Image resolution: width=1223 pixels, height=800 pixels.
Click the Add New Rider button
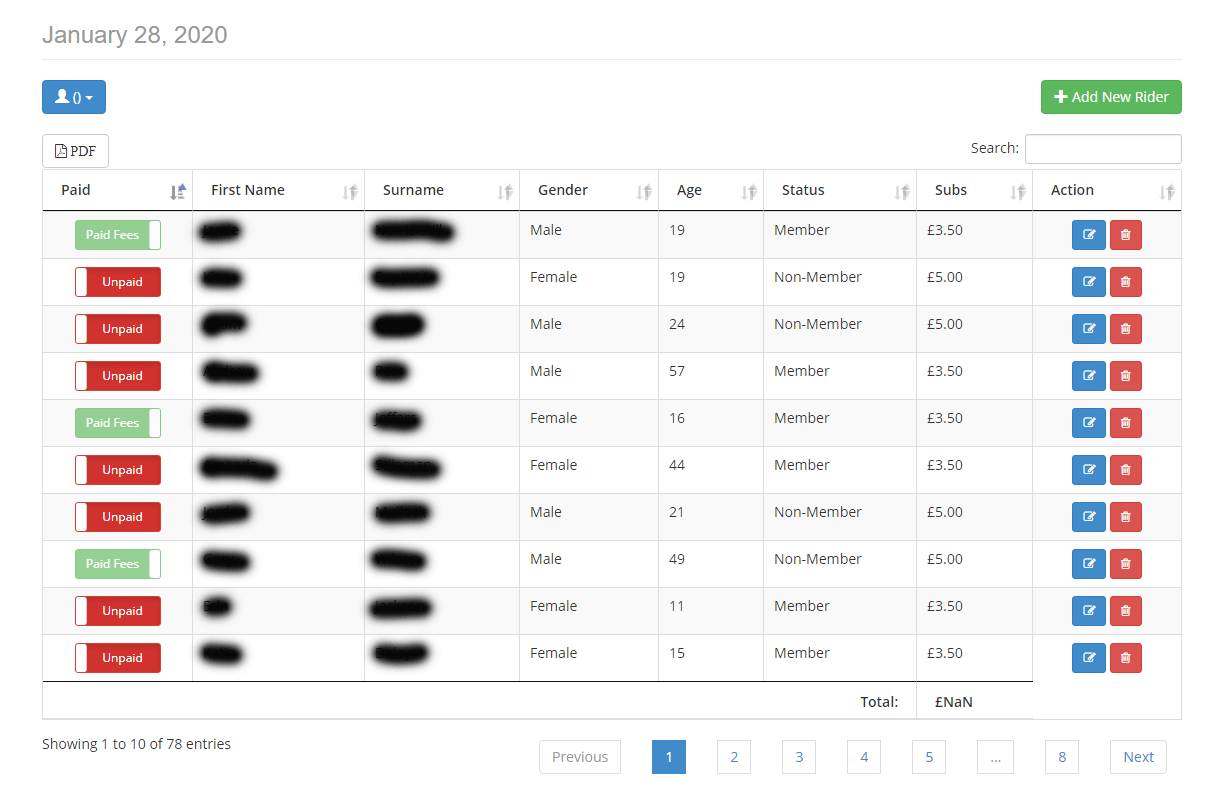1111,96
